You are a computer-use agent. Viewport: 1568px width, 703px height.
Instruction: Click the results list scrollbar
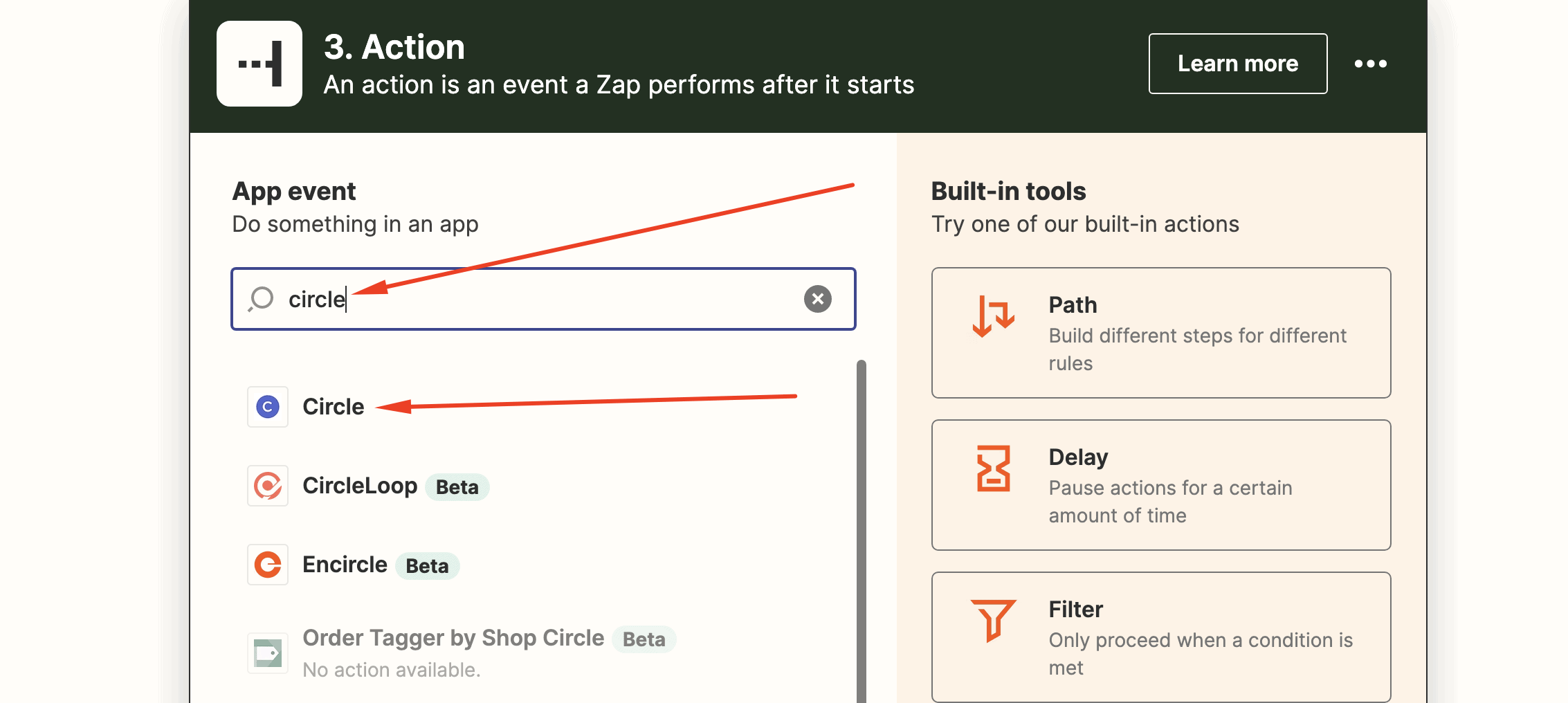(x=862, y=531)
